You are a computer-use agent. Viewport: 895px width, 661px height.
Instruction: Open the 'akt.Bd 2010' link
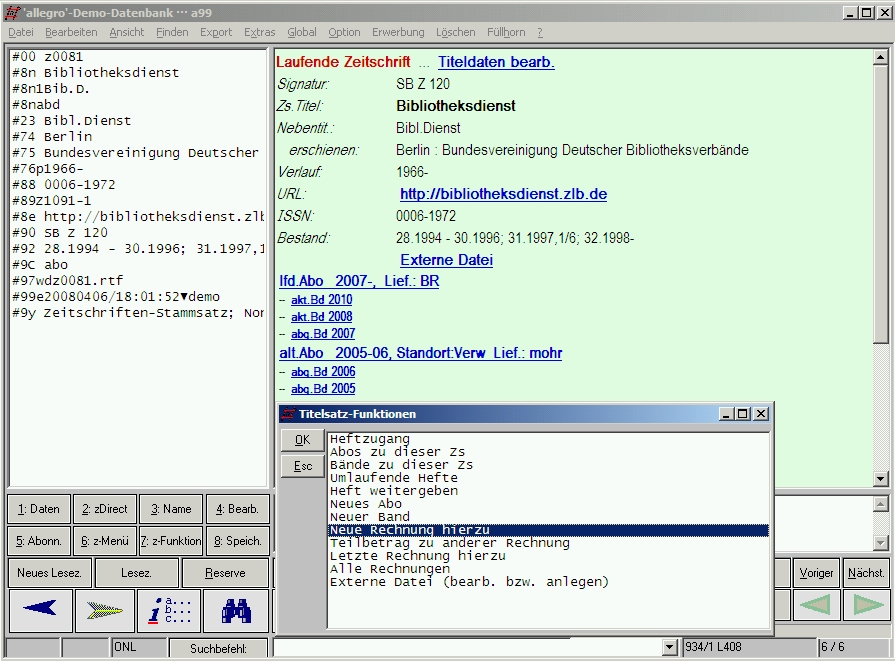321,300
